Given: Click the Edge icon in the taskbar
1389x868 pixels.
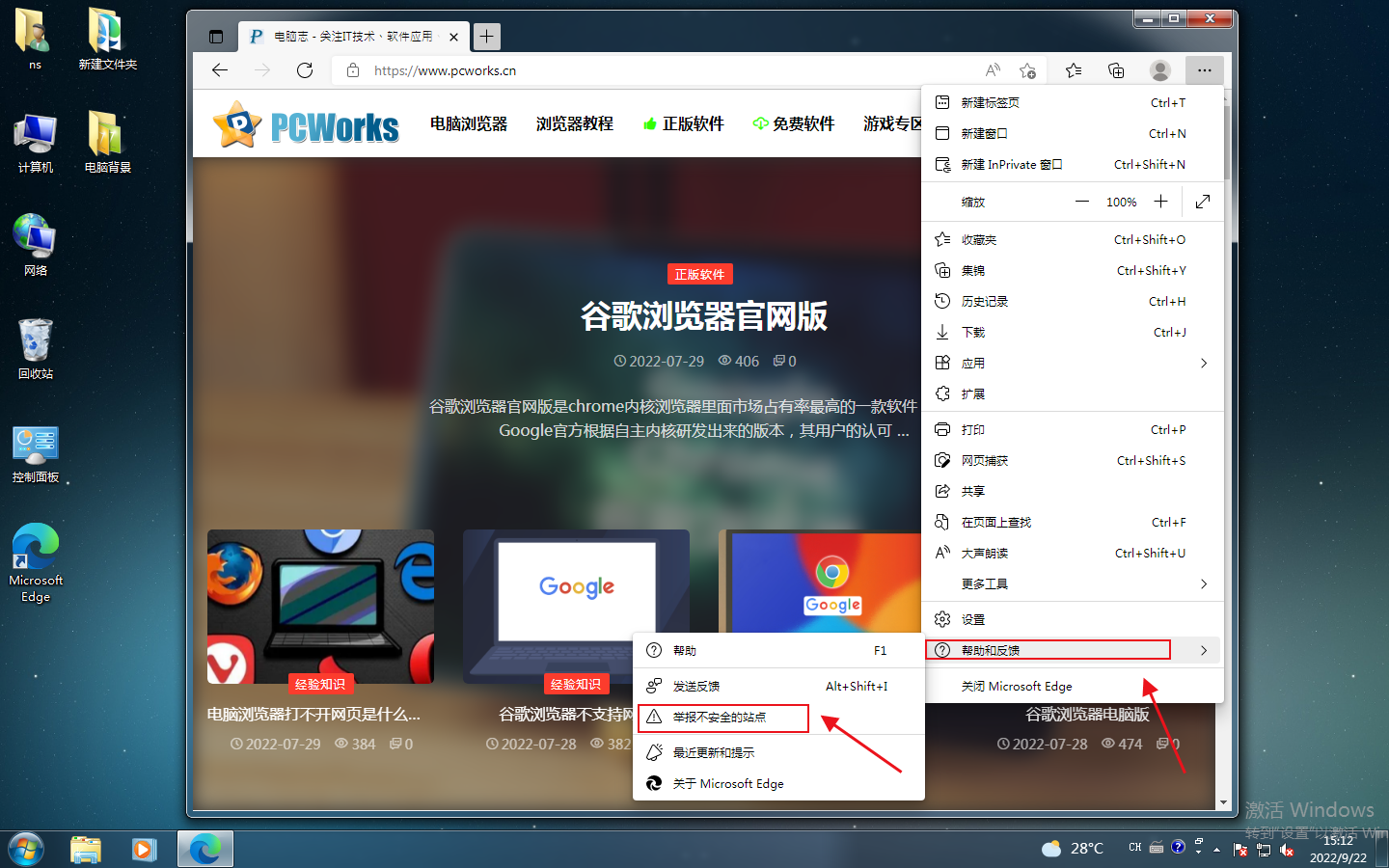Looking at the screenshot, I should pyautogui.click(x=204, y=850).
